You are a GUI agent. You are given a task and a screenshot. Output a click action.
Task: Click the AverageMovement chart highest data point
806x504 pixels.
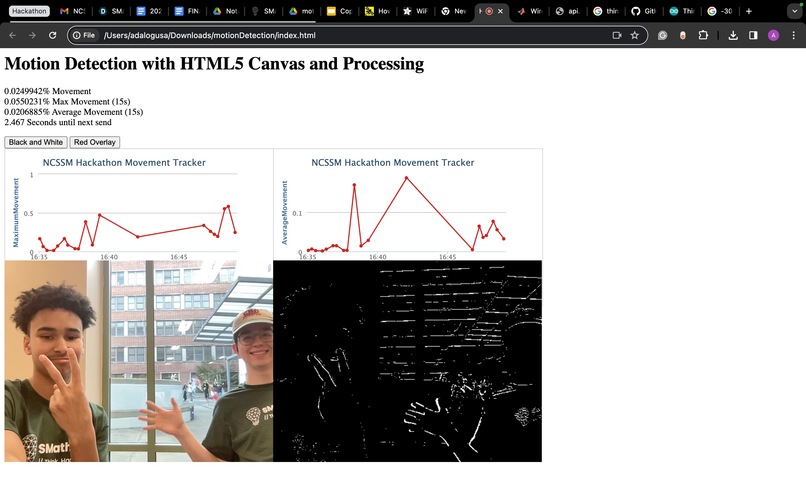pyautogui.click(x=407, y=178)
